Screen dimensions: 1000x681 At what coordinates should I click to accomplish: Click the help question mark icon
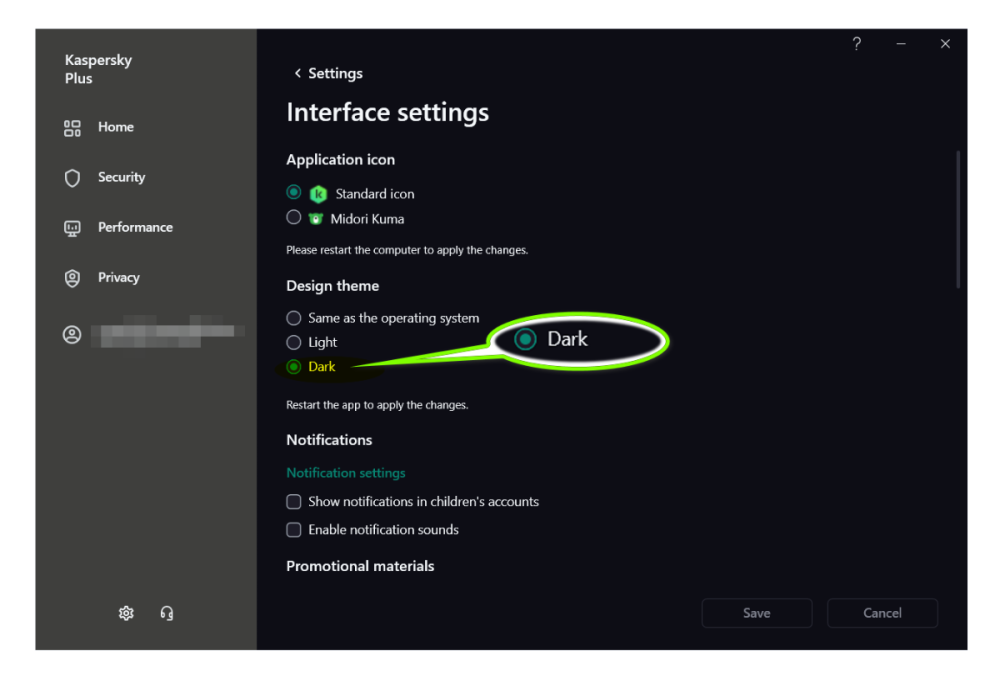click(x=857, y=44)
